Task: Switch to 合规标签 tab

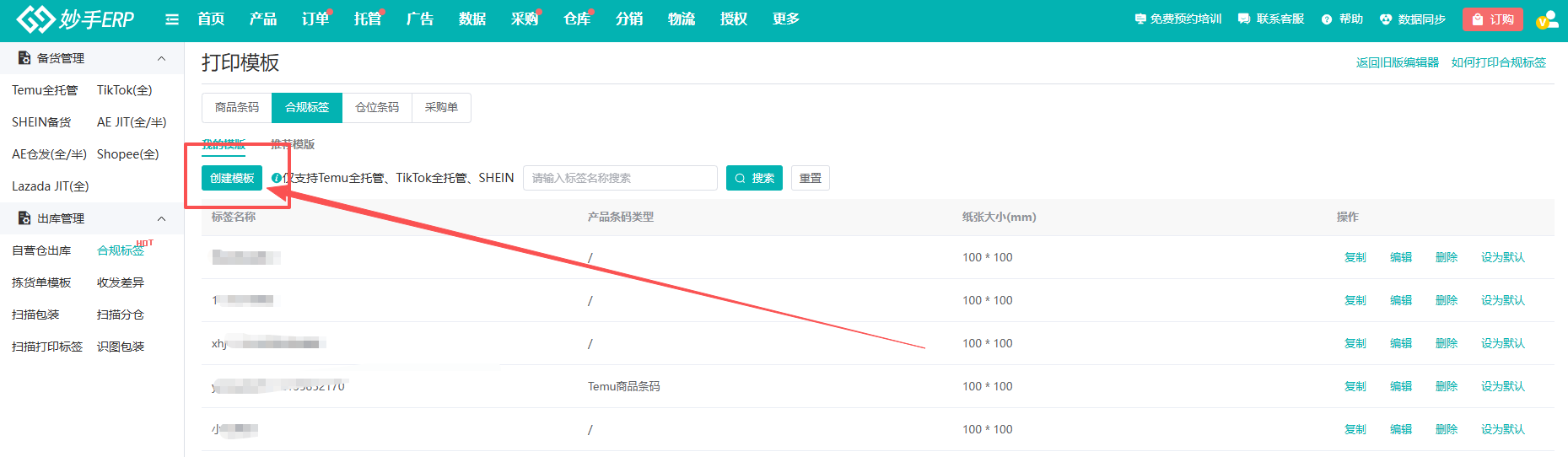Action: click(307, 107)
